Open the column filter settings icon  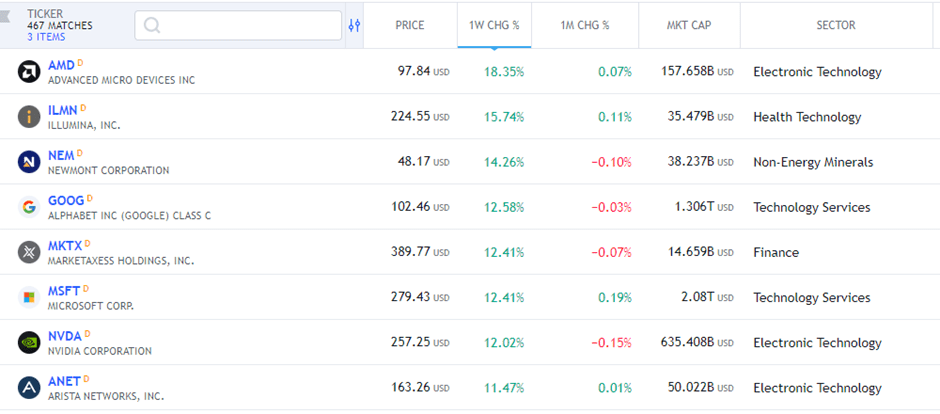pyautogui.click(x=354, y=25)
